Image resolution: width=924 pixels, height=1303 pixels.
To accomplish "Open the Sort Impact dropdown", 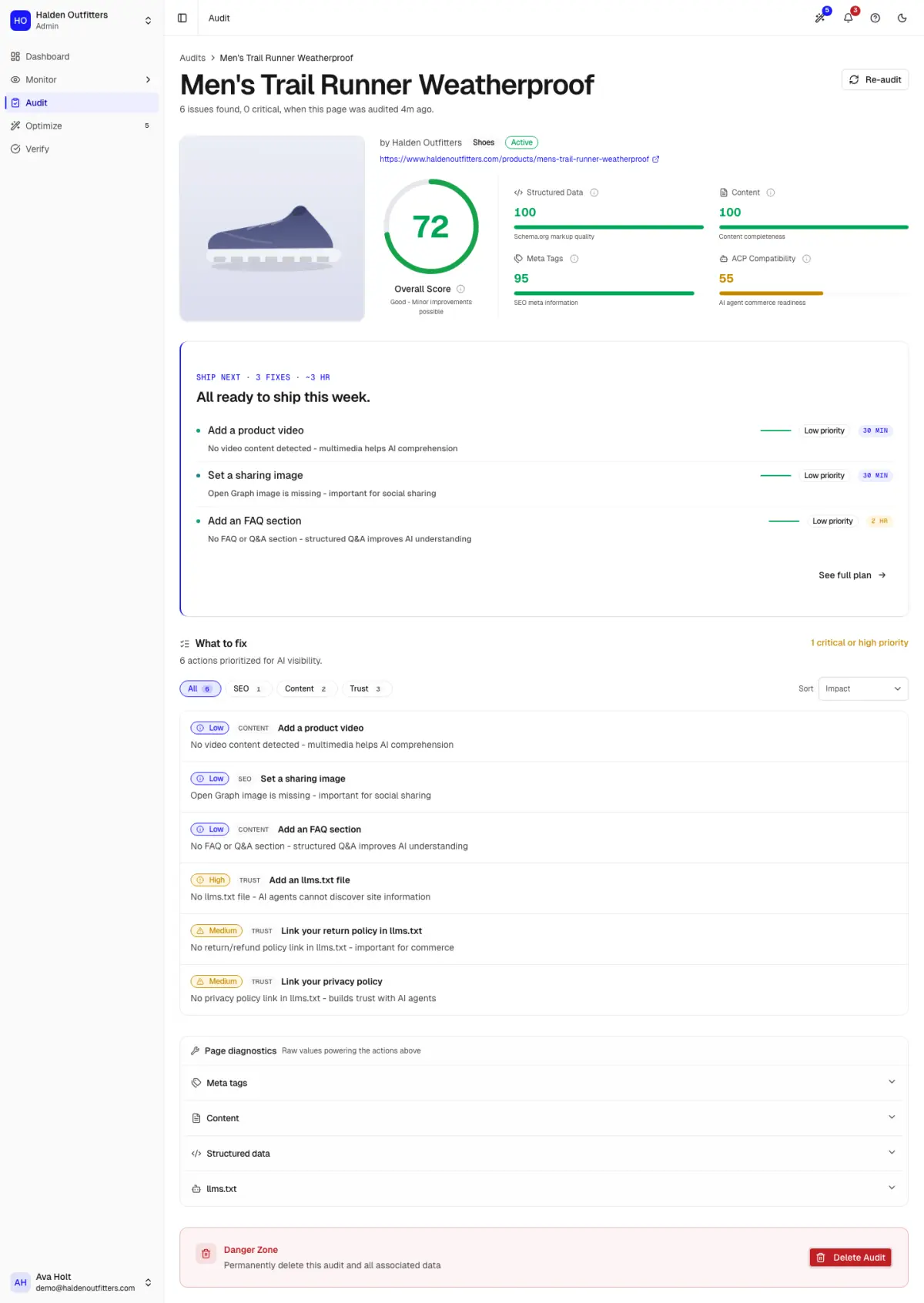I will pyautogui.click(x=863, y=688).
